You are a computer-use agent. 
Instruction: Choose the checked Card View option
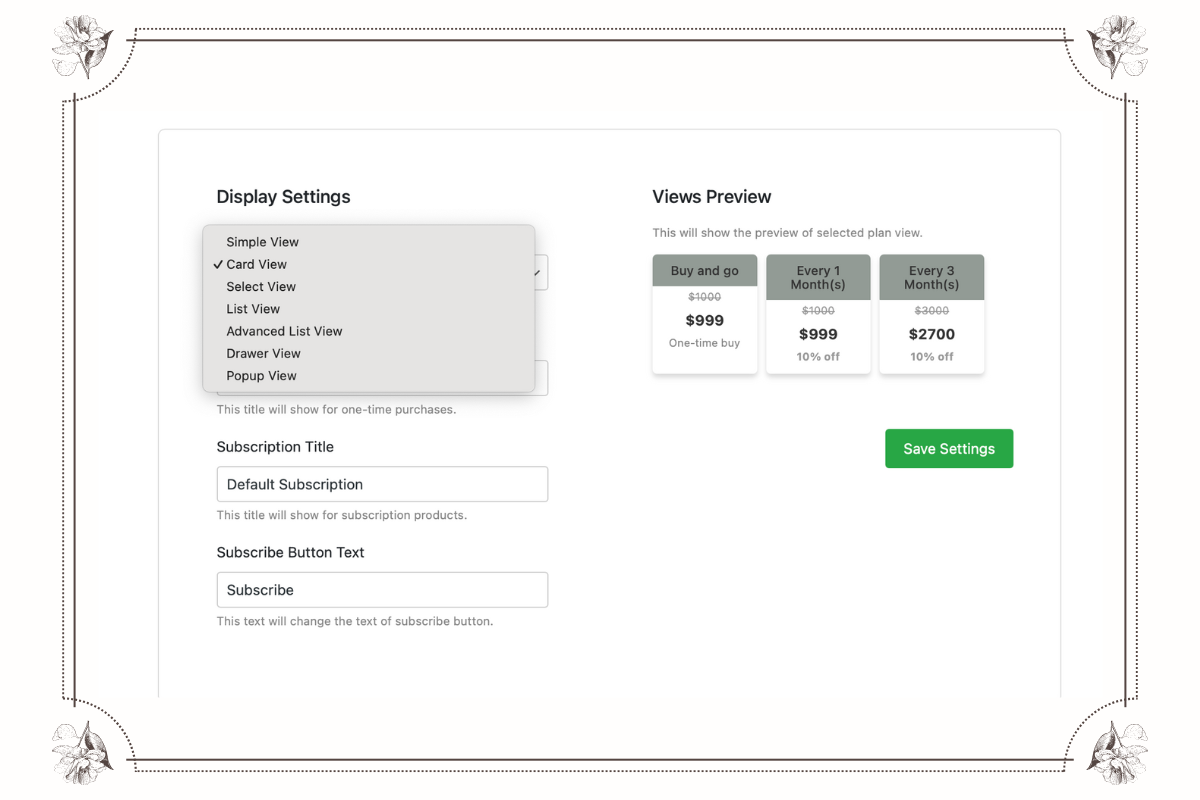pos(257,264)
